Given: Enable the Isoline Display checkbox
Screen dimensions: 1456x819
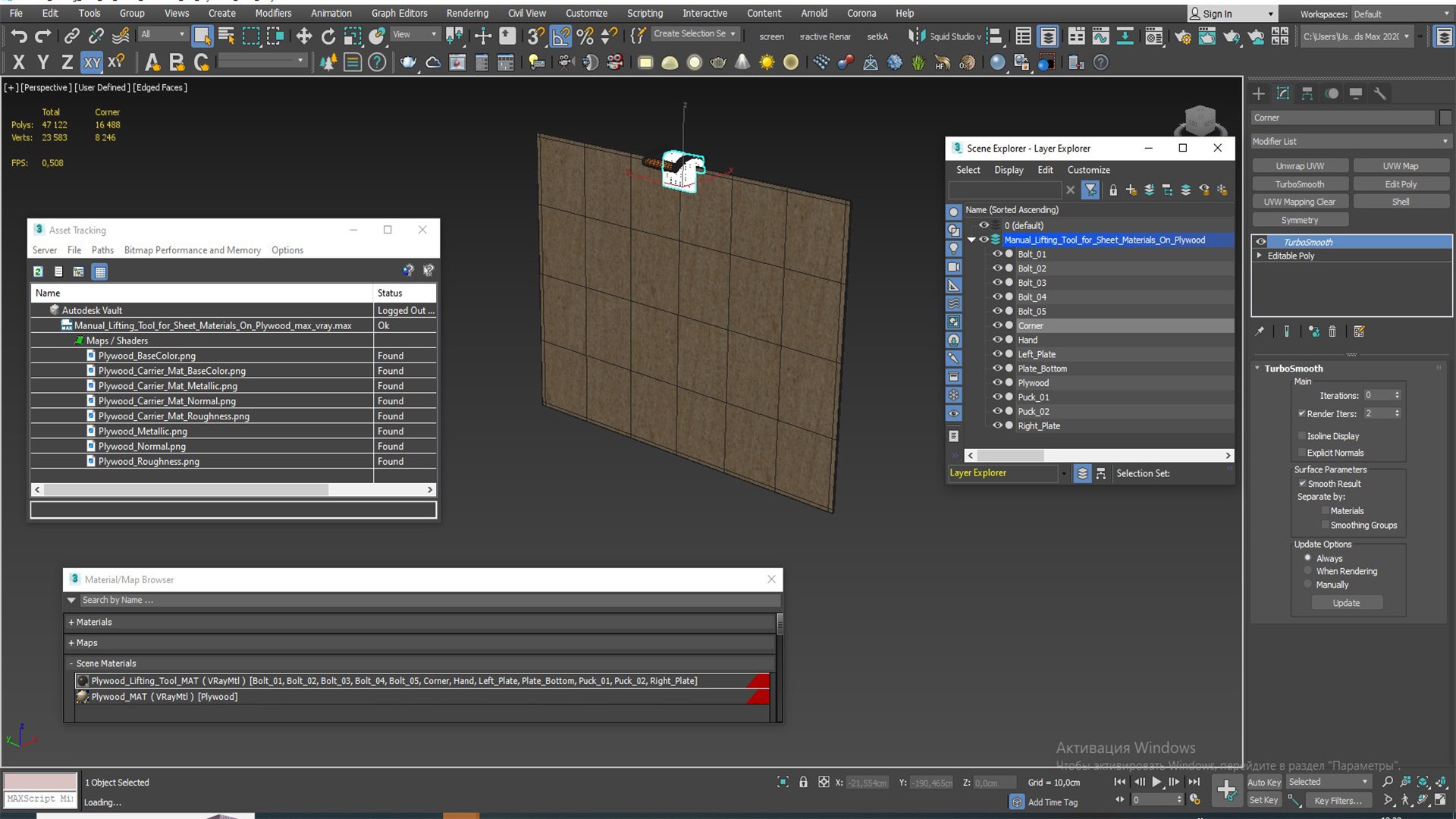Looking at the screenshot, I should point(1302,436).
